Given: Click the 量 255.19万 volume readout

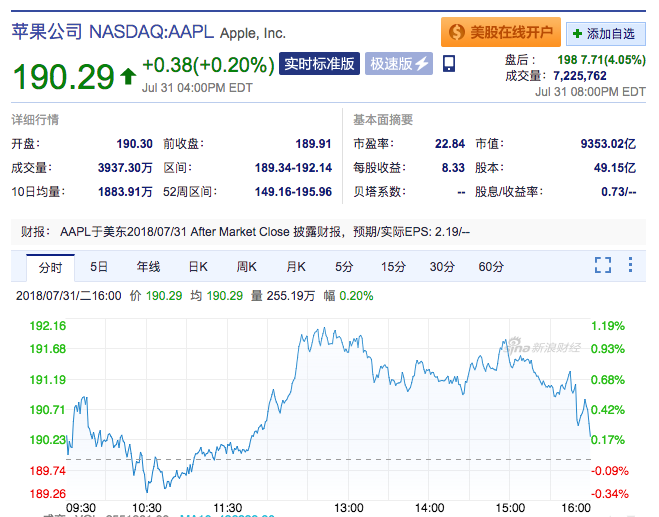Looking at the screenshot, I should (x=283, y=295).
